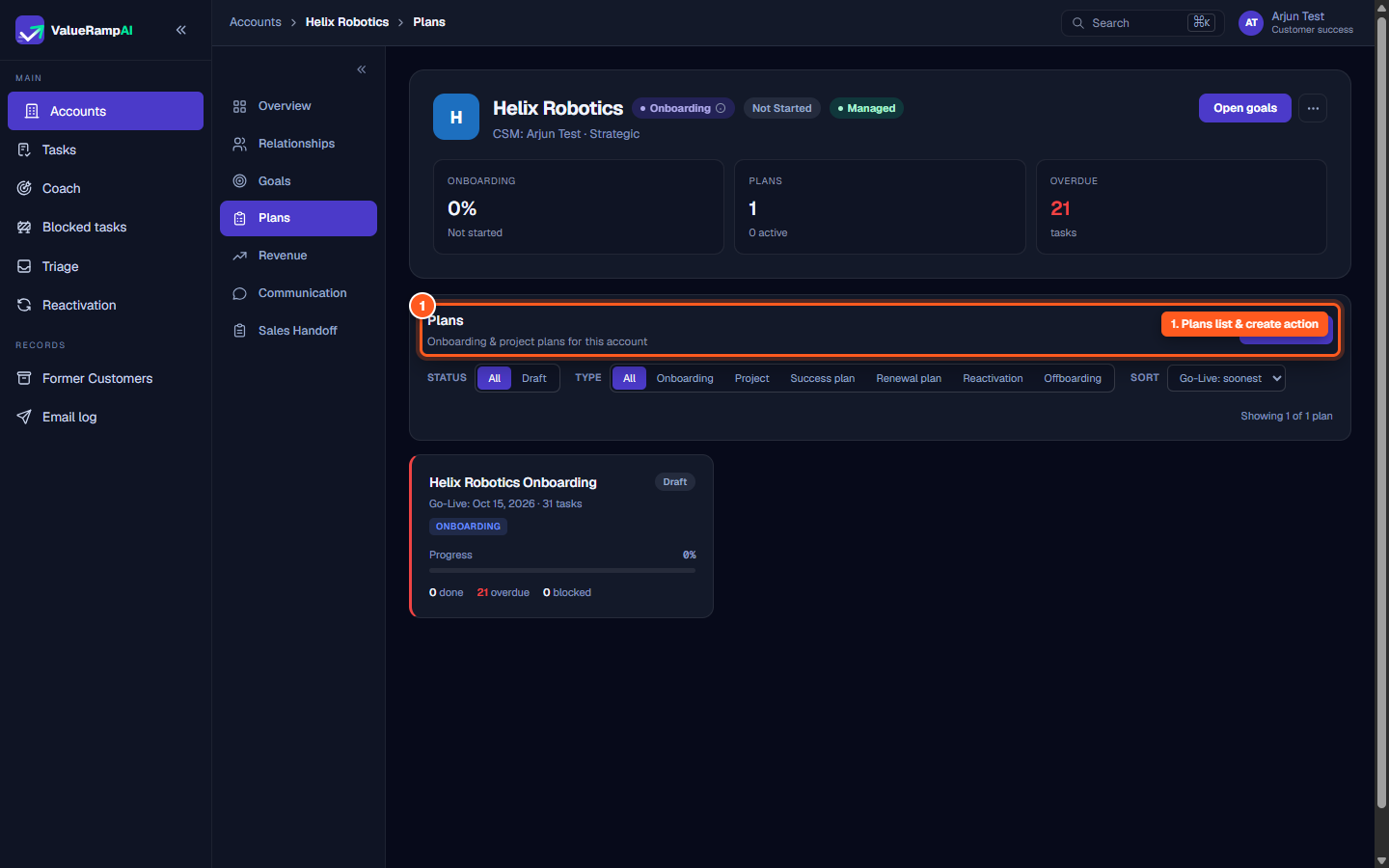Click the Helix Robotics breadcrumb link

(x=347, y=22)
